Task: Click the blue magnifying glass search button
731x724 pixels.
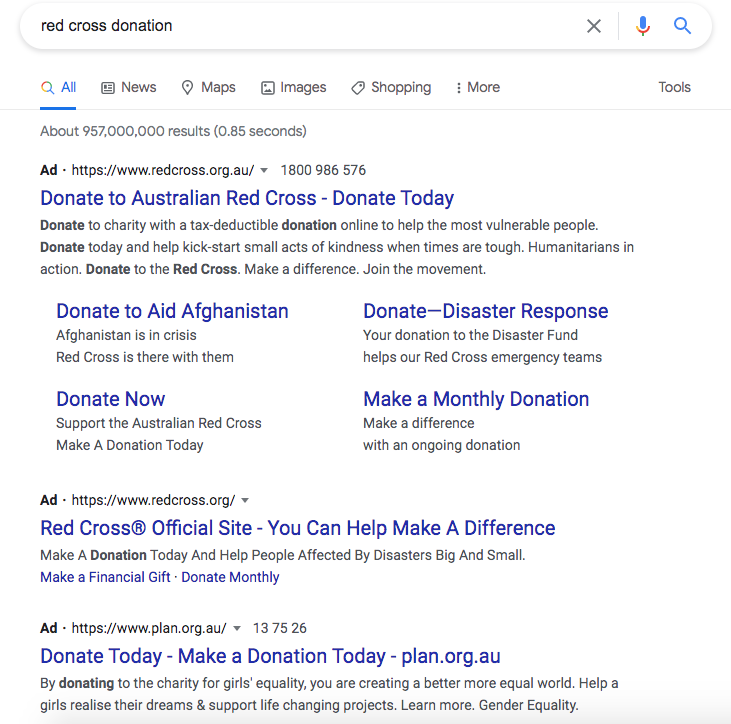Action: [x=683, y=26]
